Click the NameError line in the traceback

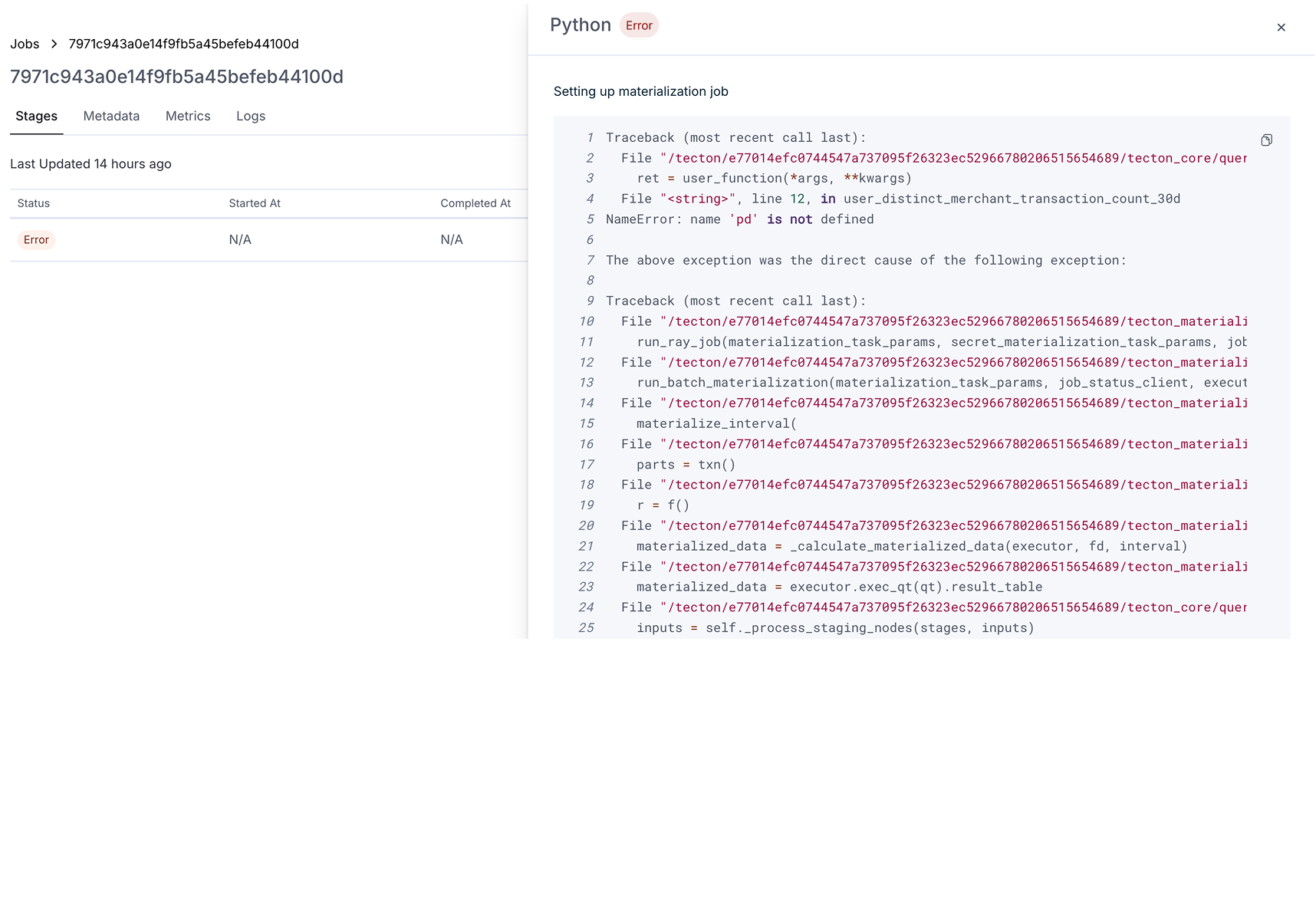click(x=739, y=219)
